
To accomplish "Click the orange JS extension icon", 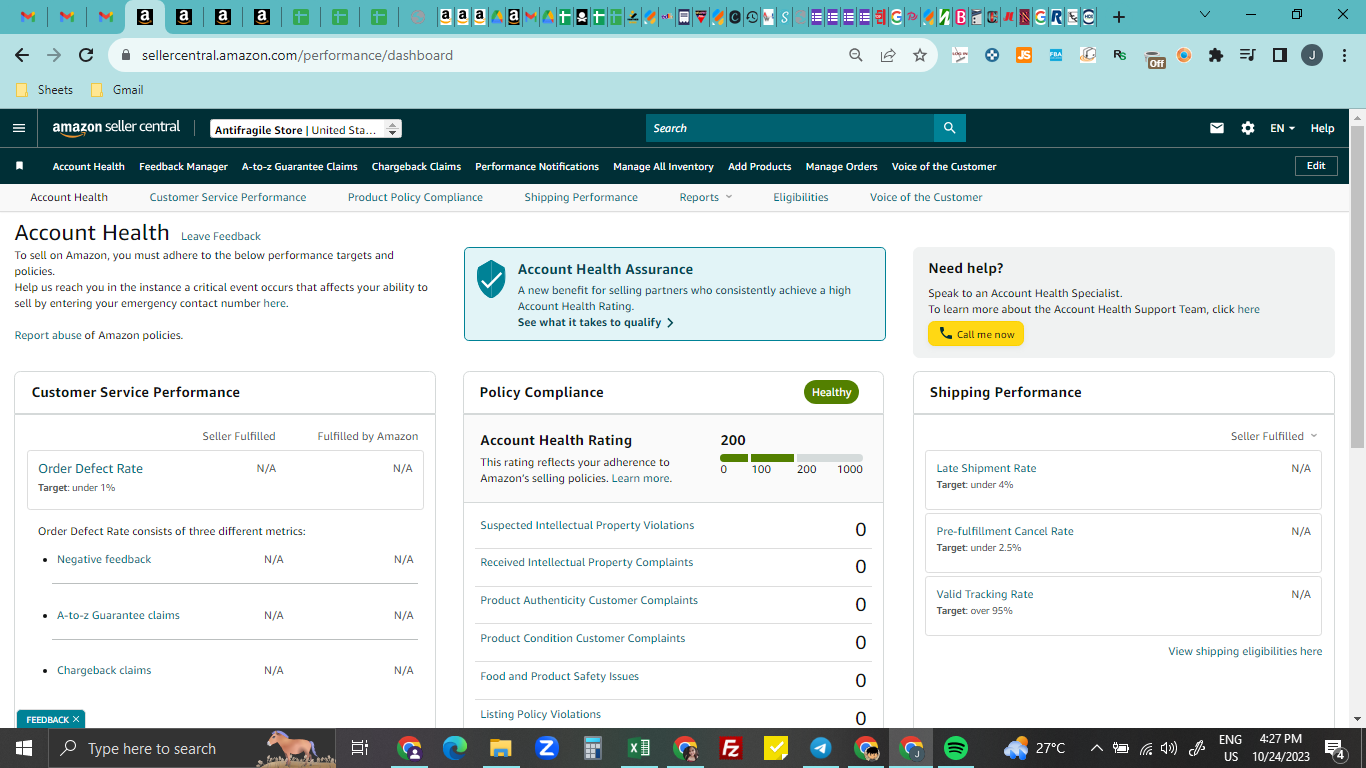I will pyautogui.click(x=1023, y=55).
